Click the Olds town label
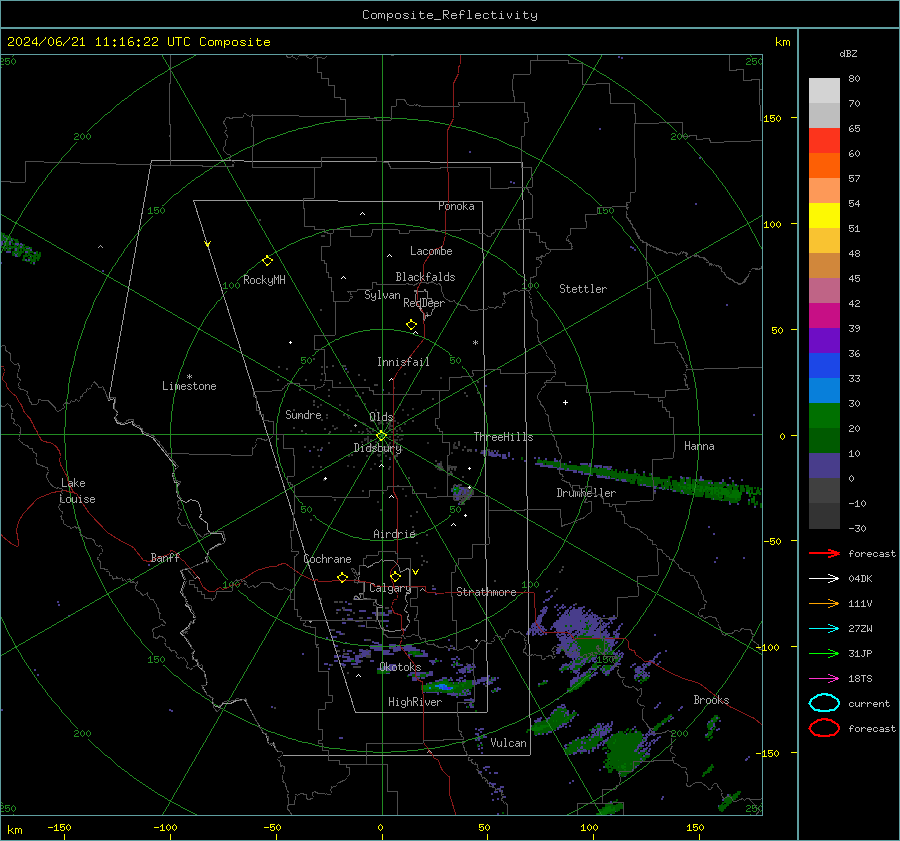Image resolution: width=900 pixels, height=841 pixels. point(381,417)
